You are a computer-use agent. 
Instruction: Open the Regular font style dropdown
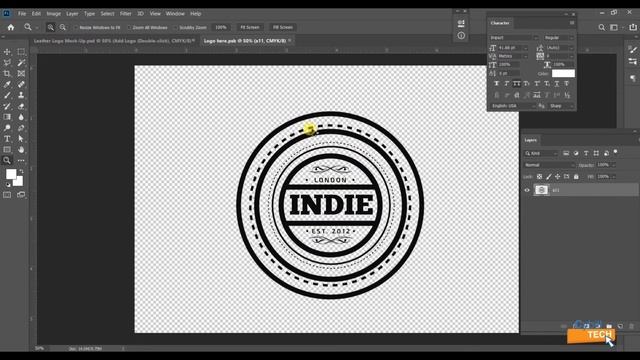click(x=559, y=38)
